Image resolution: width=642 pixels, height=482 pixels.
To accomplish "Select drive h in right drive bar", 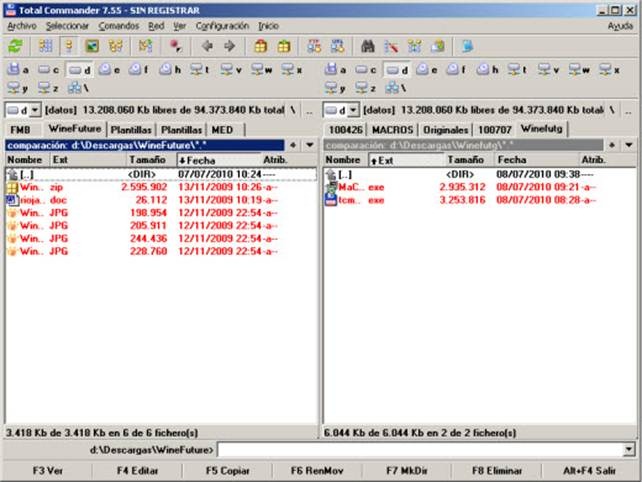I will 488,70.
